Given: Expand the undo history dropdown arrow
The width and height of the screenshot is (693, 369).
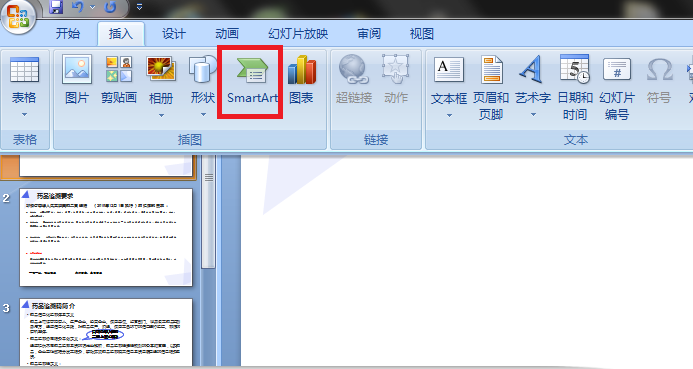Looking at the screenshot, I should 92,7.
